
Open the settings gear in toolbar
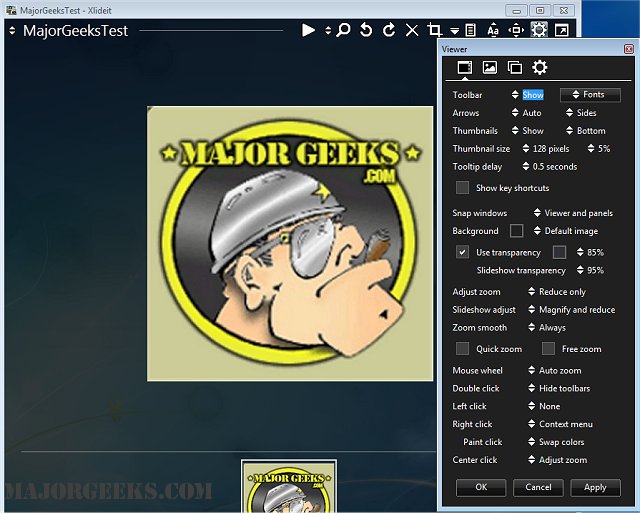tap(539, 30)
